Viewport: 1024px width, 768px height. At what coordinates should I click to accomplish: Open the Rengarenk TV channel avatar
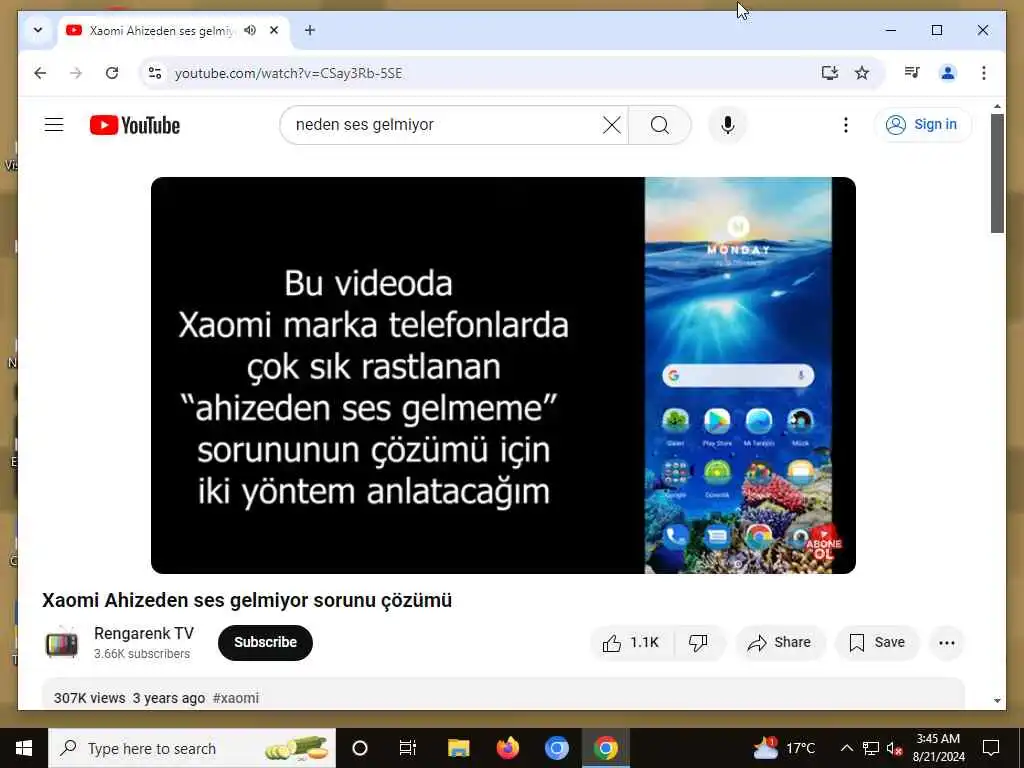coord(61,643)
